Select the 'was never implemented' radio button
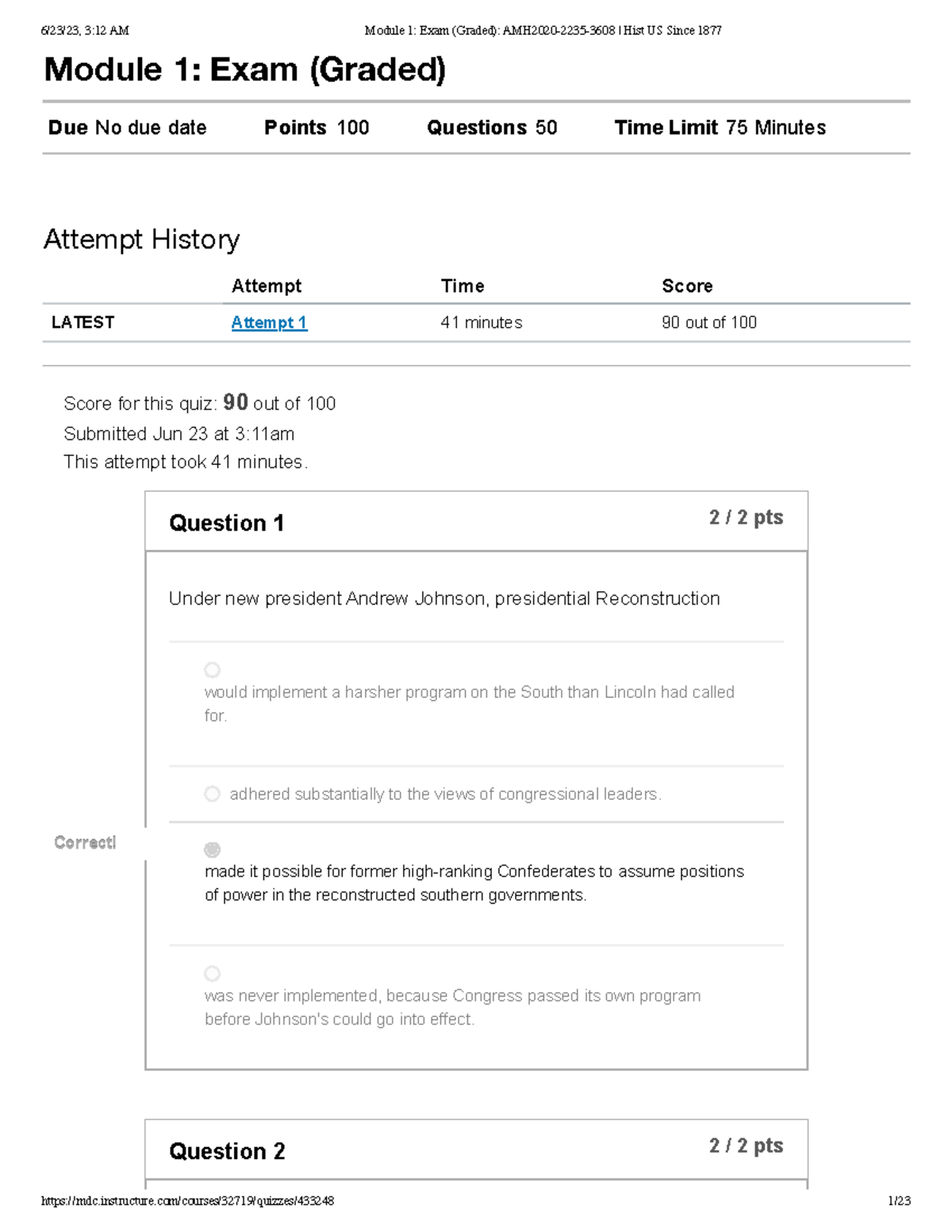Image resolution: width=952 pixels, height=1232 pixels. point(212,973)
